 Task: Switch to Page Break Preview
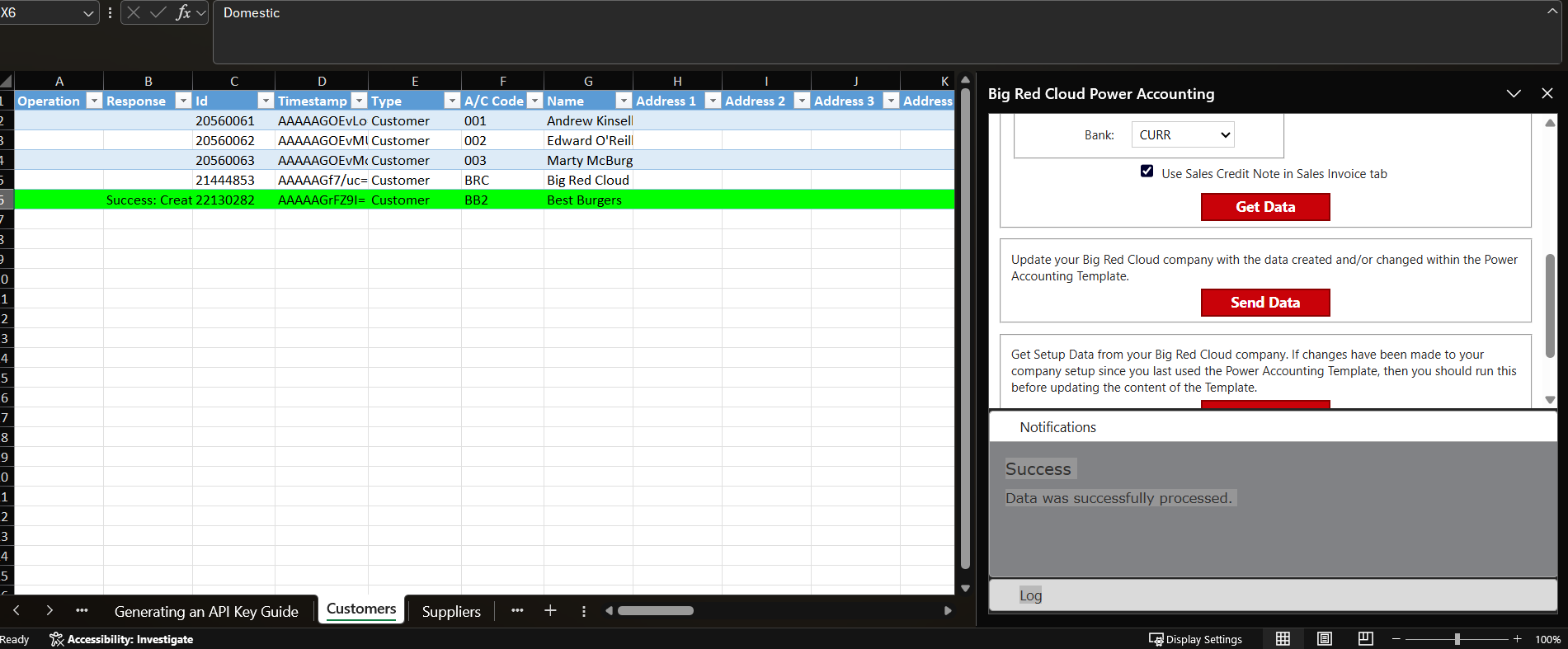click(1366, 639)
